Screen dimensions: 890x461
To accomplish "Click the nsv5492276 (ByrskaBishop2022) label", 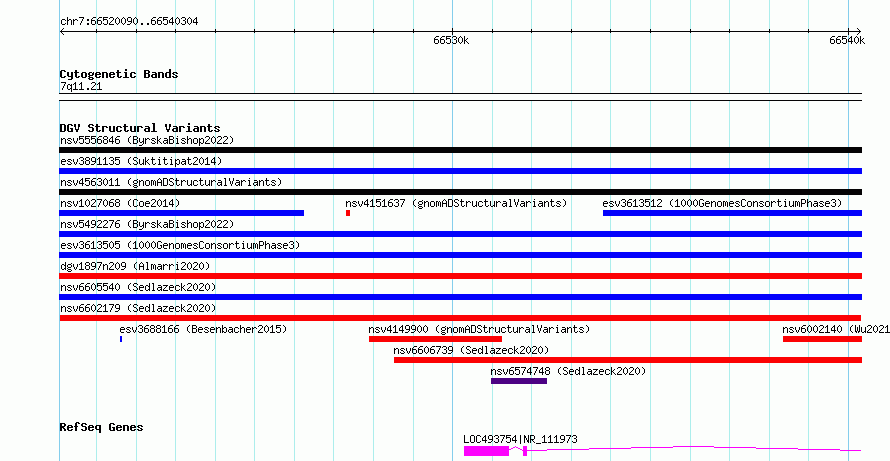I will point(147,224).
